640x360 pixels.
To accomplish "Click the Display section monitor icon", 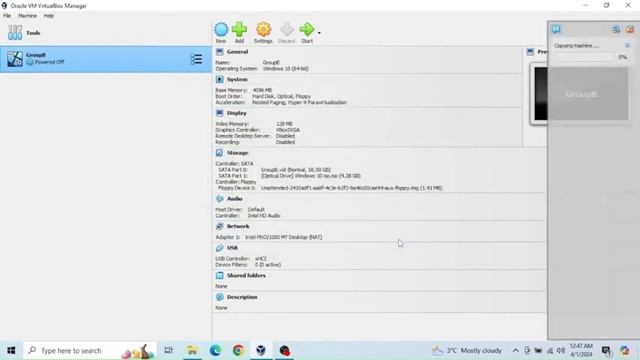I will tap(220, 113).
